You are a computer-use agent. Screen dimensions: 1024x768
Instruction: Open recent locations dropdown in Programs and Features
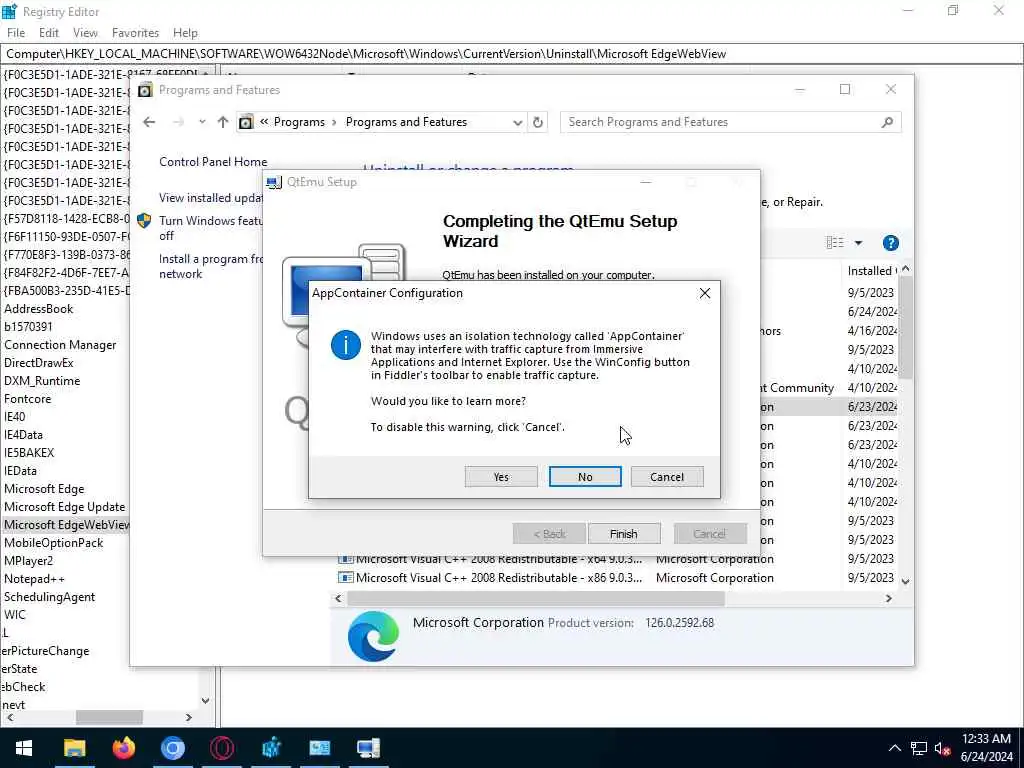click(202, 122)
